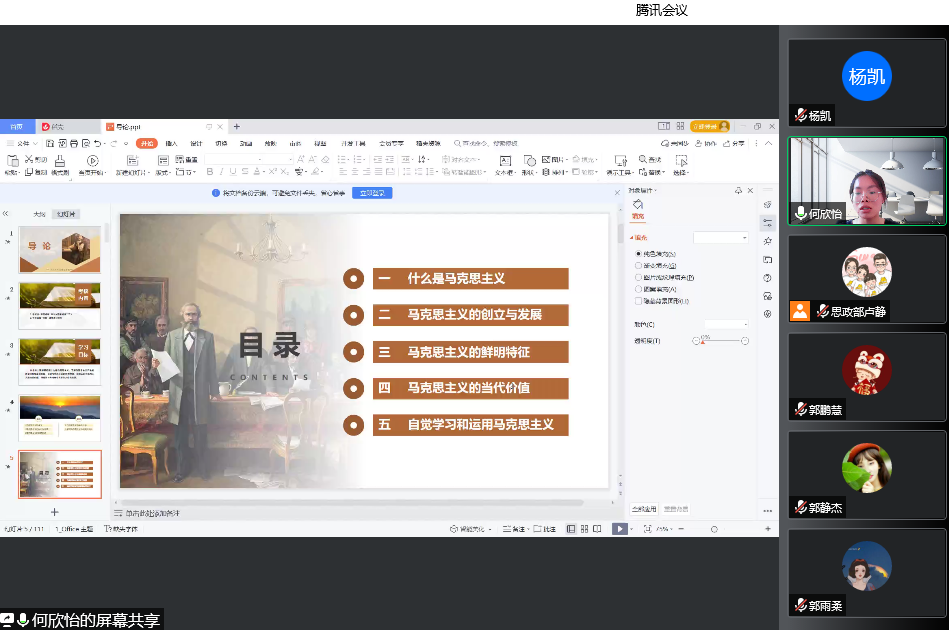Select the pattern fill radio button
949x630 pixels.
[638, 289]
